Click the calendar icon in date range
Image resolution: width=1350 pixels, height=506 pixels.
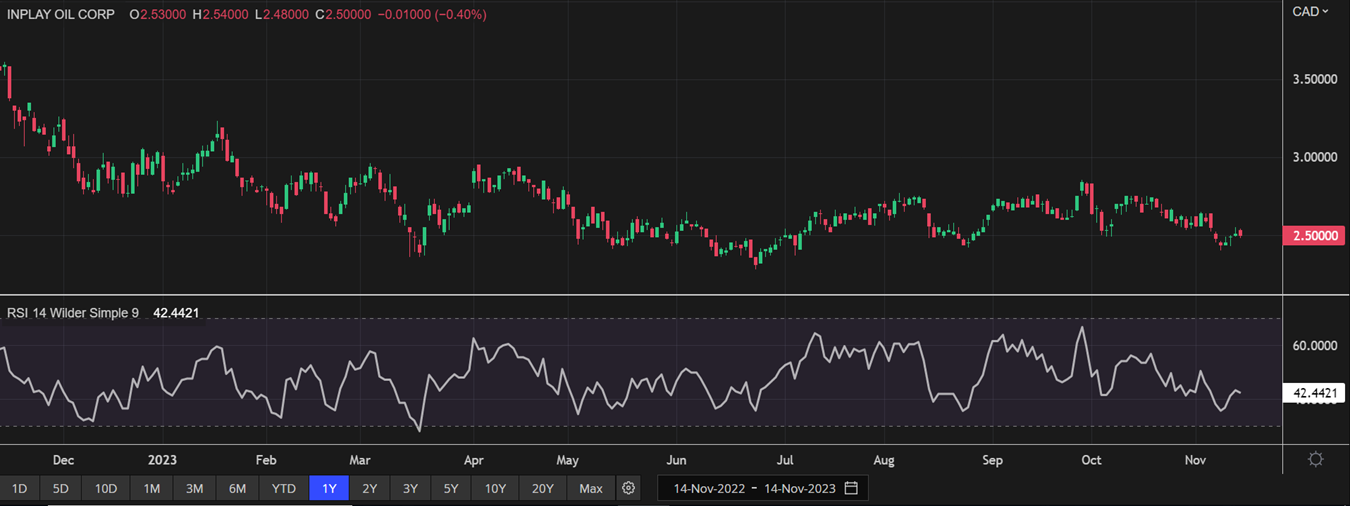(851, 488)
